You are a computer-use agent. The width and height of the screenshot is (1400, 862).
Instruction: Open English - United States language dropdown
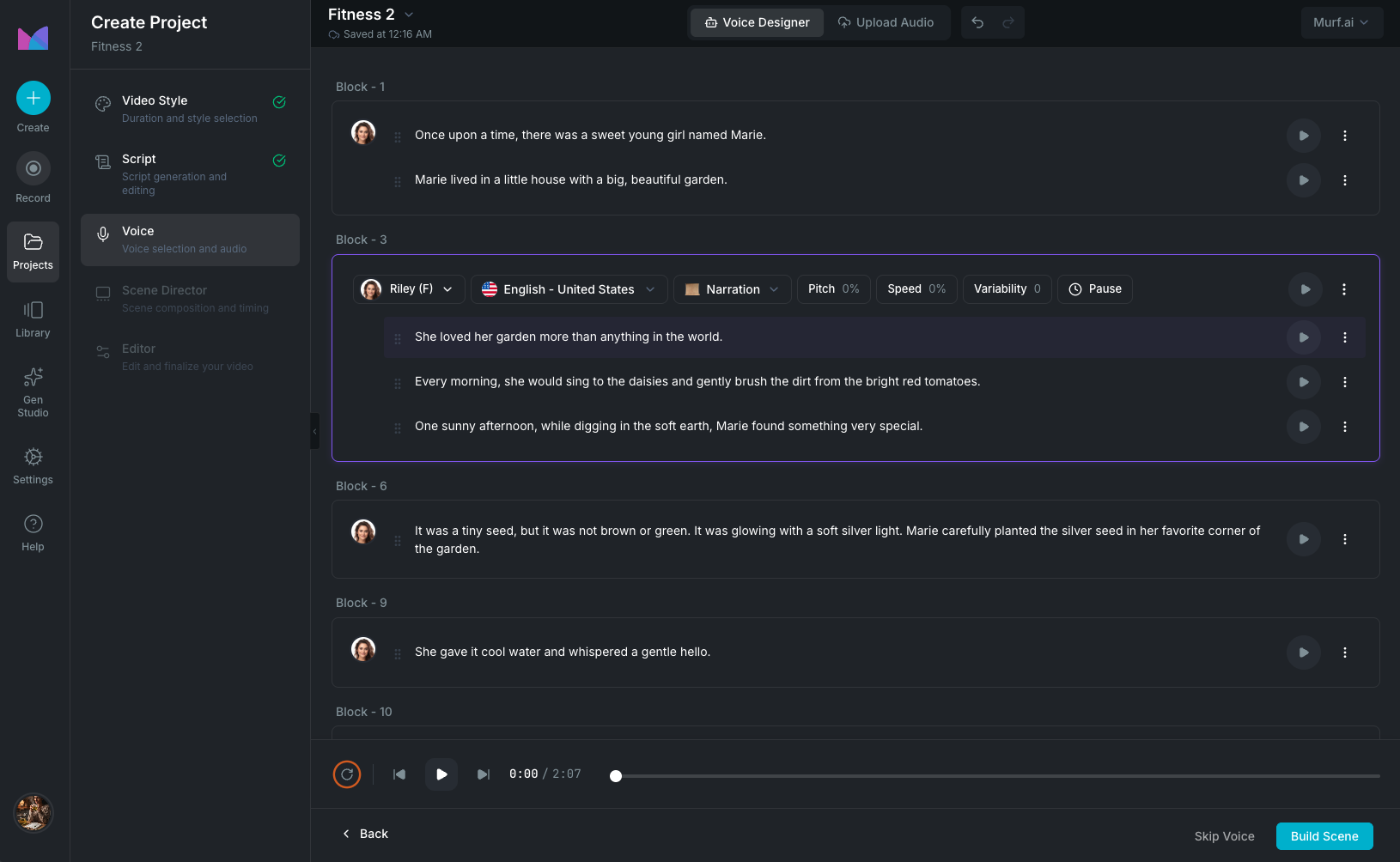(x=569, y=289)
